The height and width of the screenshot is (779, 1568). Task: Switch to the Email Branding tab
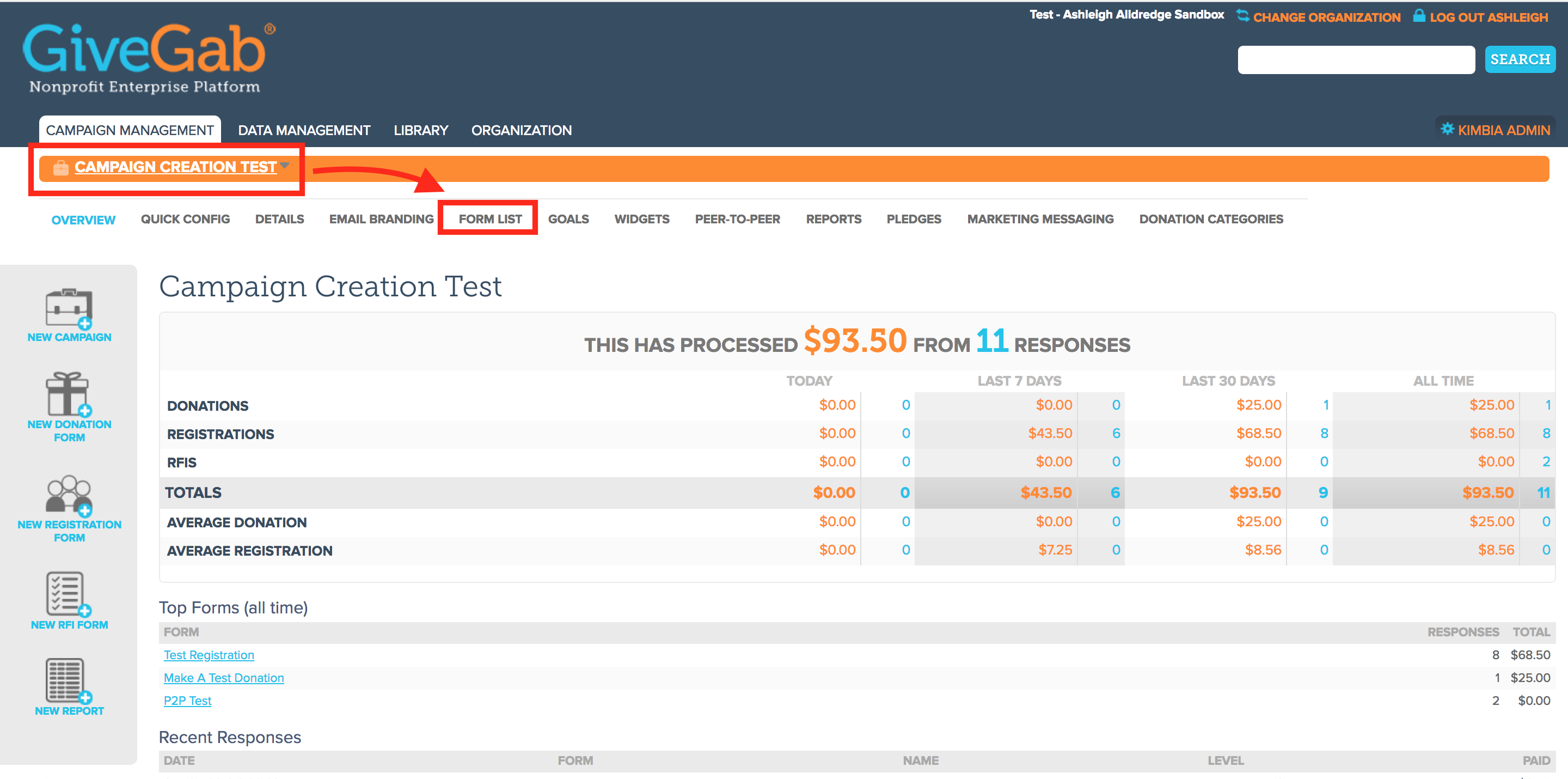click(381, 220)
